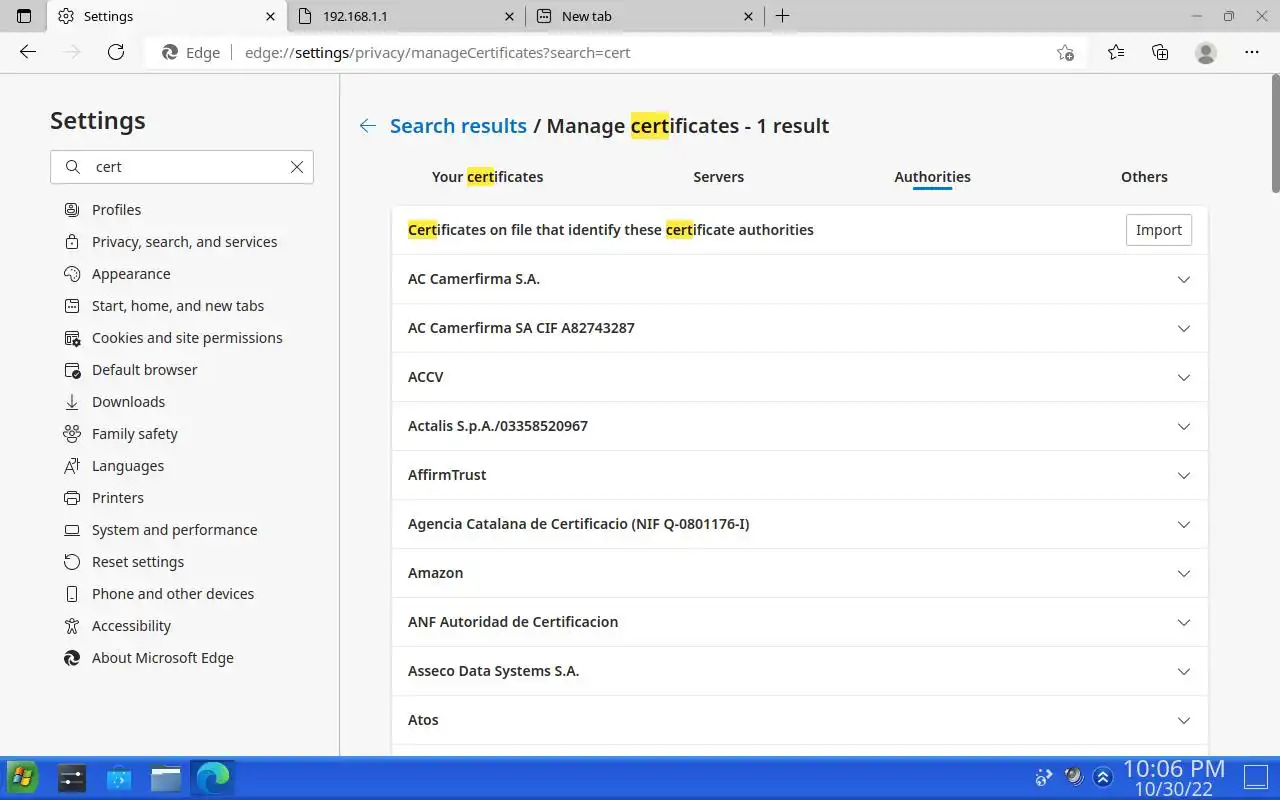The image size is (1280, 800).
Task: Switch to the Others tab
Action: (x=1144, y=177)
